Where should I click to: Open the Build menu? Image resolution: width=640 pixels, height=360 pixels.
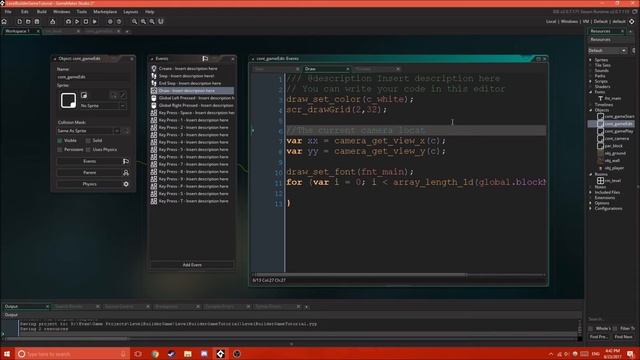coord(42,12)
